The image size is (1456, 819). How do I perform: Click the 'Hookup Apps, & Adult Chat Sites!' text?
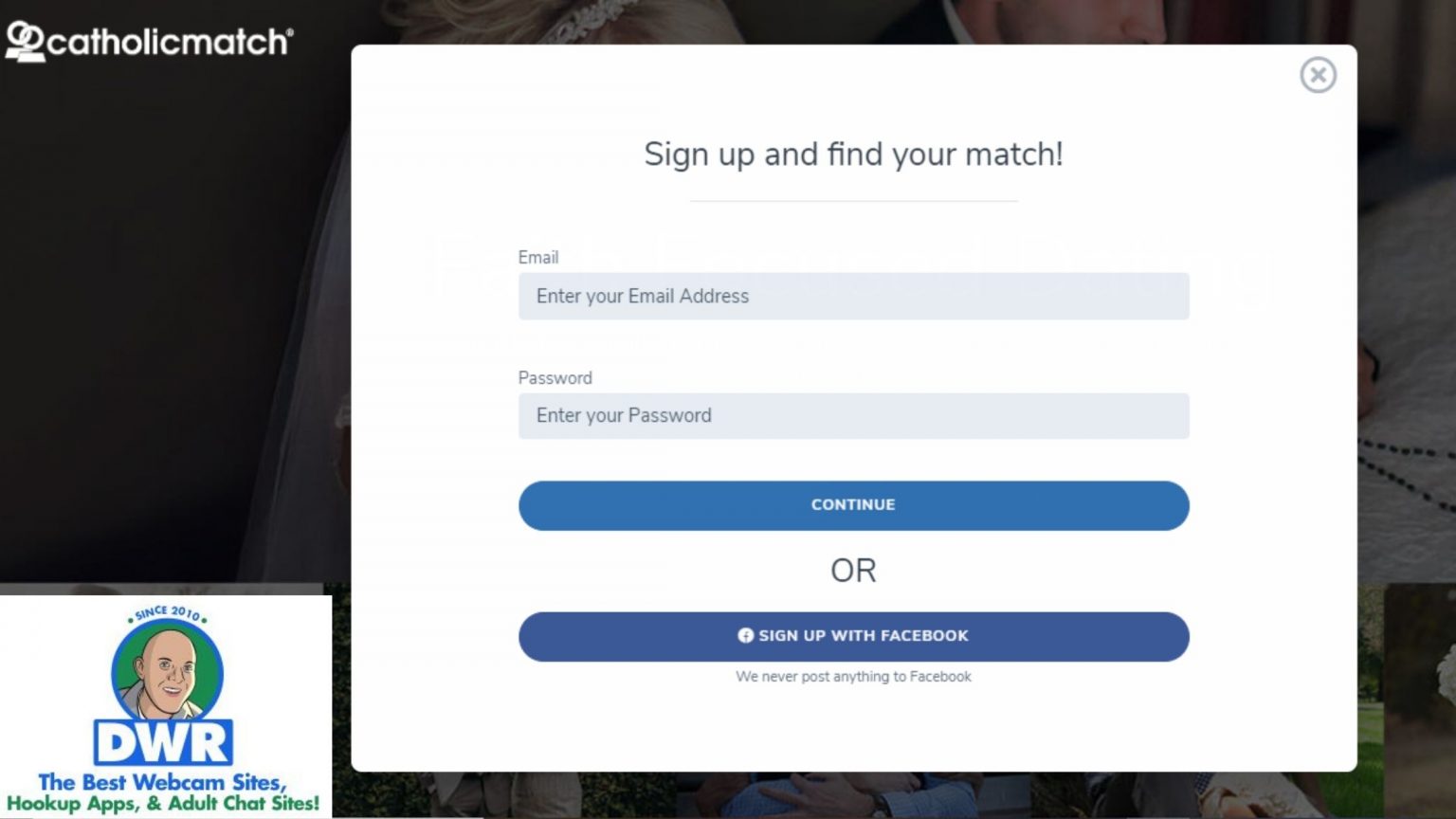click(164, 802)
